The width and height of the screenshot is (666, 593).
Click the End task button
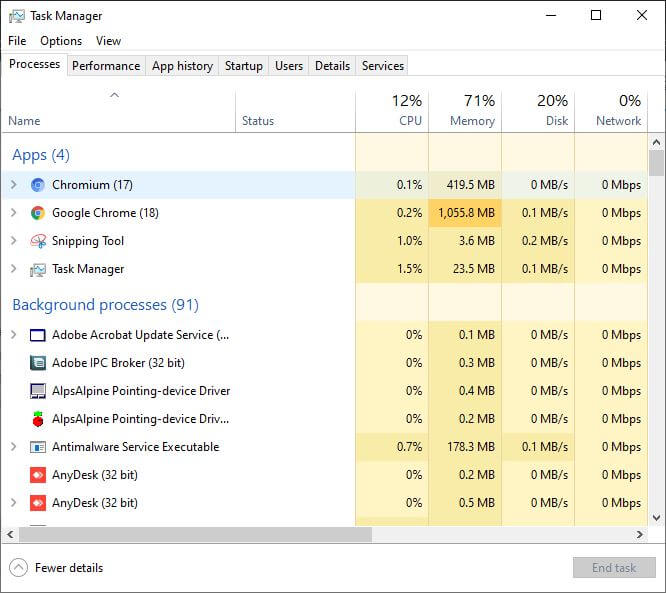(x=614, y=568)
